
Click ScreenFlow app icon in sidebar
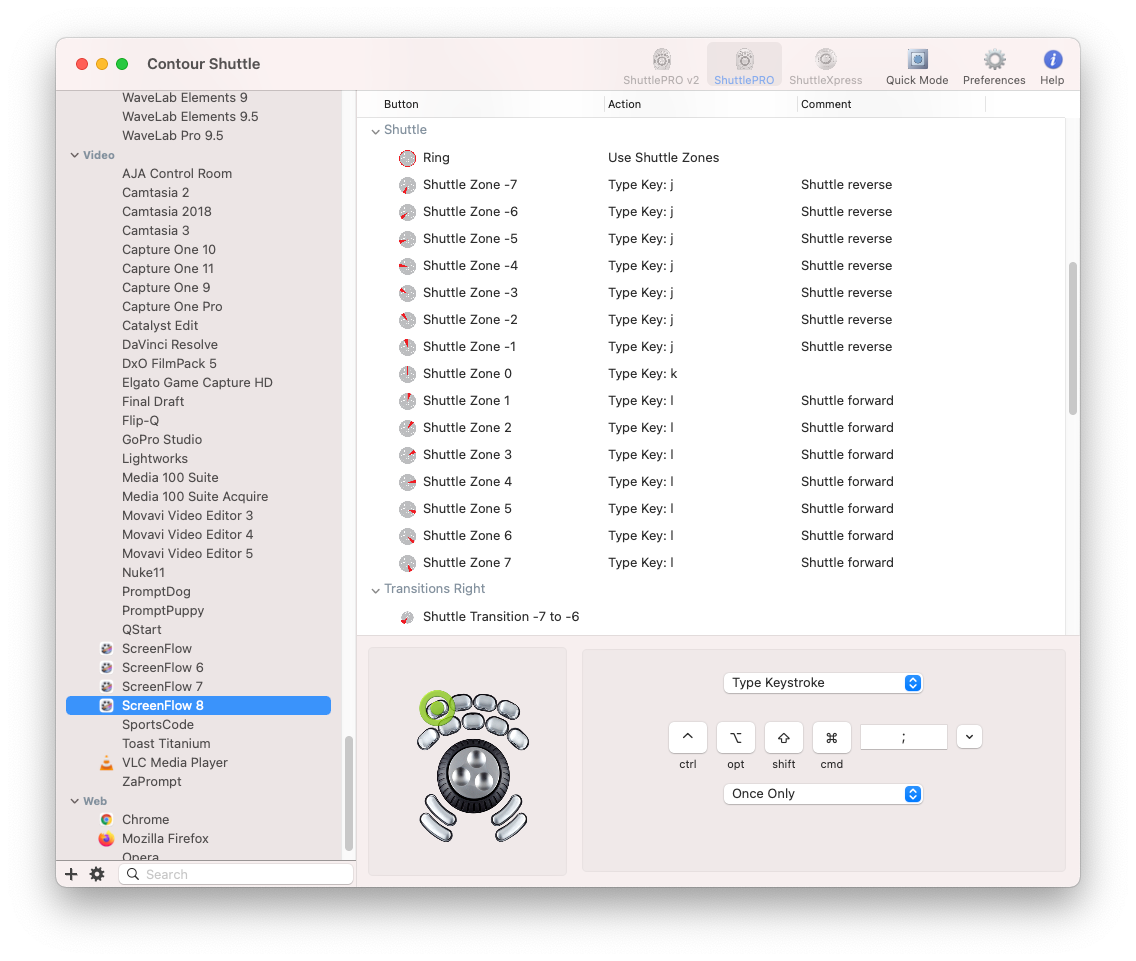pyautogui.click(x=106, y=649)
